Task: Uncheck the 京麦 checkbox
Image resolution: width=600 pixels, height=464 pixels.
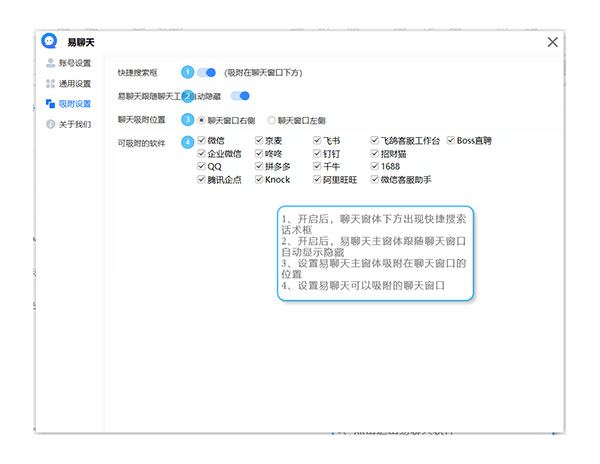Action: click(x=259, y=140)
